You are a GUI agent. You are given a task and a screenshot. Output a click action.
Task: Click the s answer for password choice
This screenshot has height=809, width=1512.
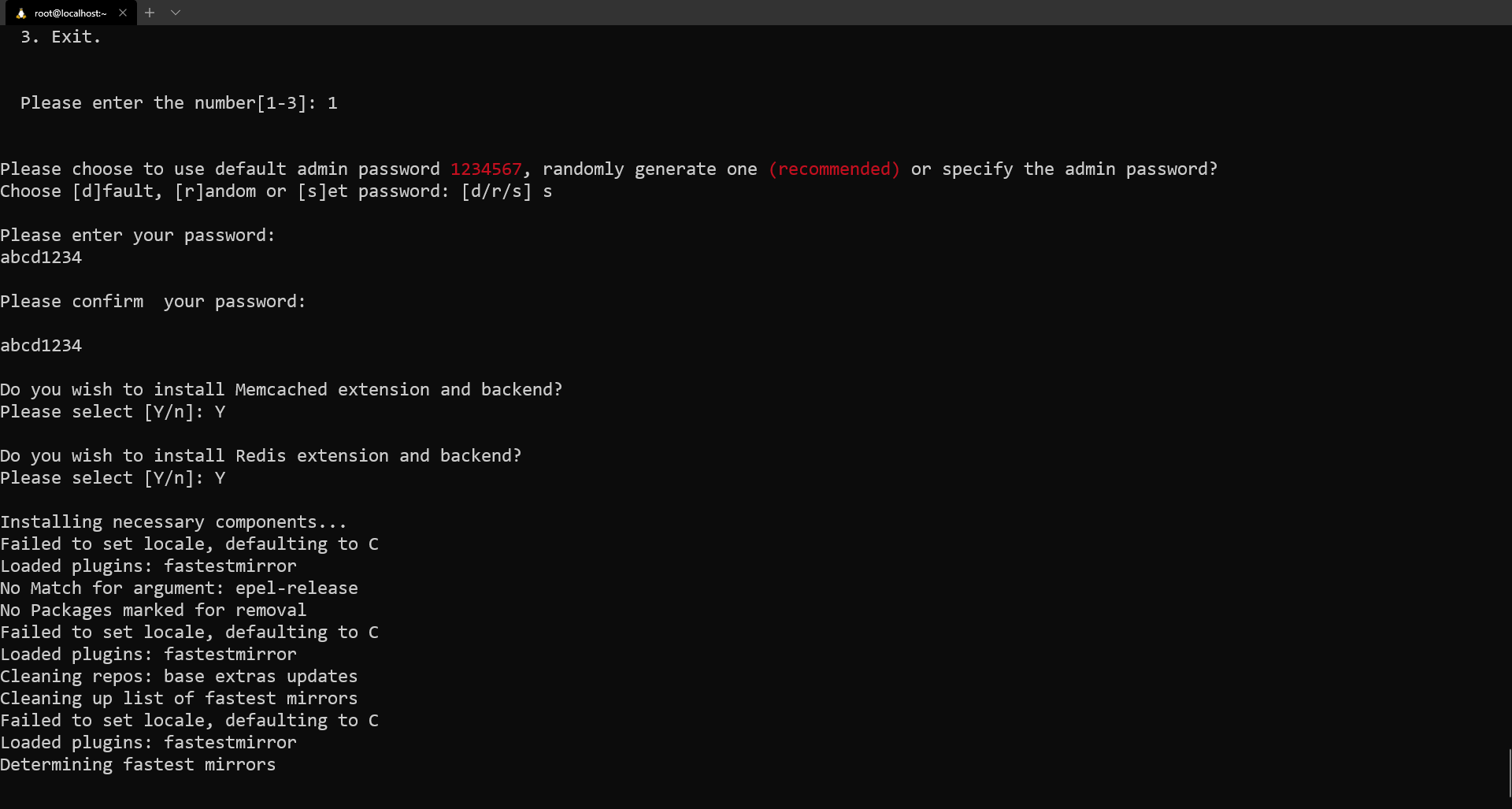pyautogui.click(x=548, y=191)
